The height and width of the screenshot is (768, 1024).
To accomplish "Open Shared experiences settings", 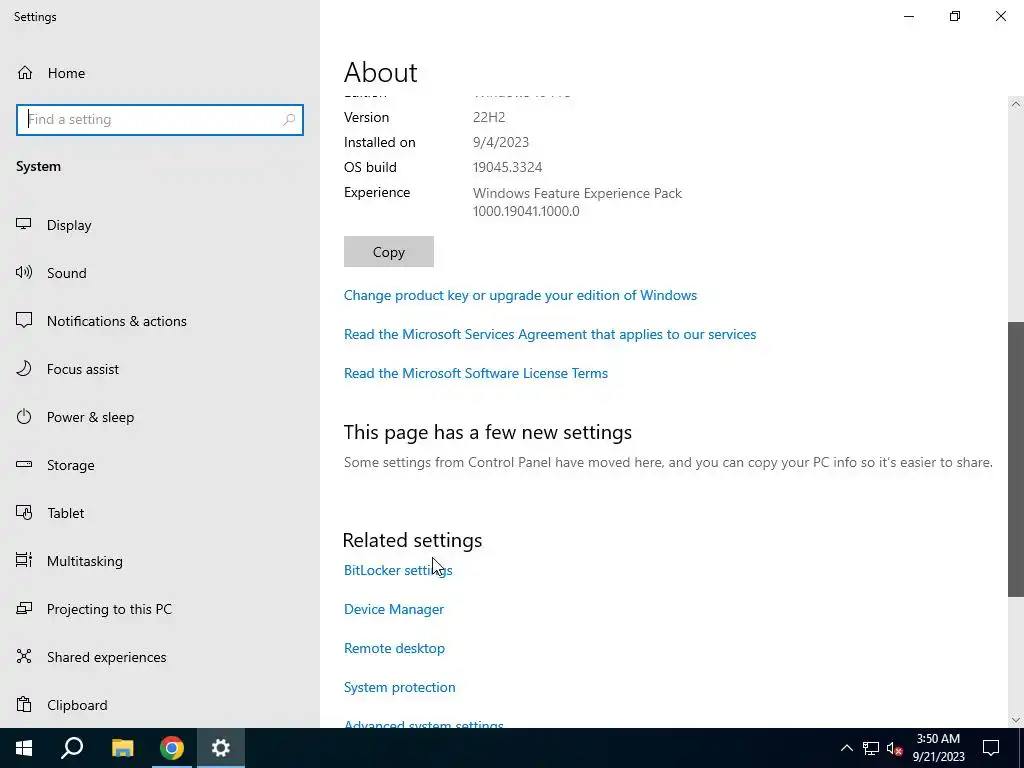I will click(x=91, y=657).
